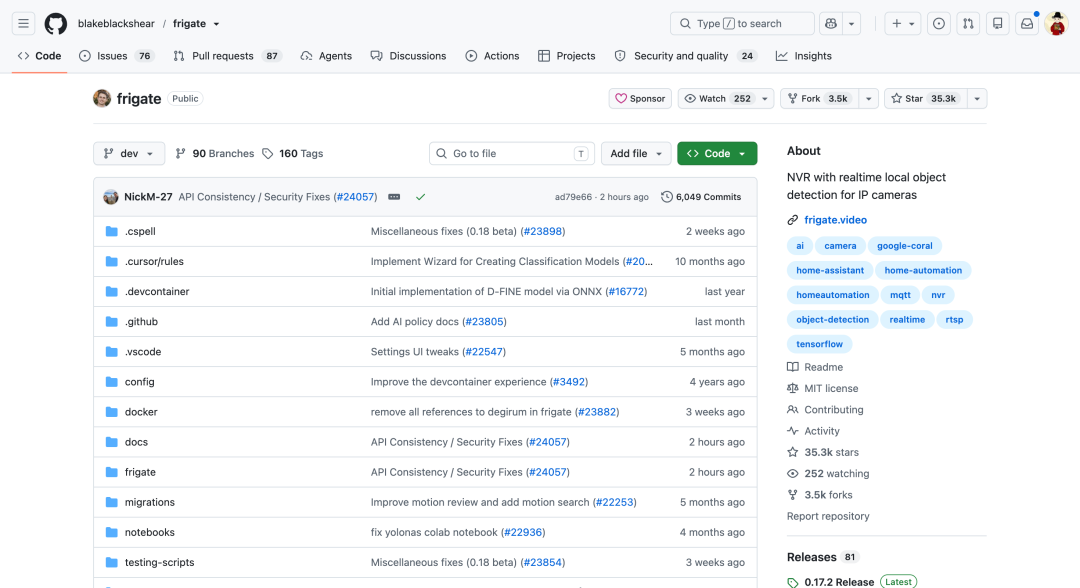Open the Projects tab
1080x588 pixels.
567,56
